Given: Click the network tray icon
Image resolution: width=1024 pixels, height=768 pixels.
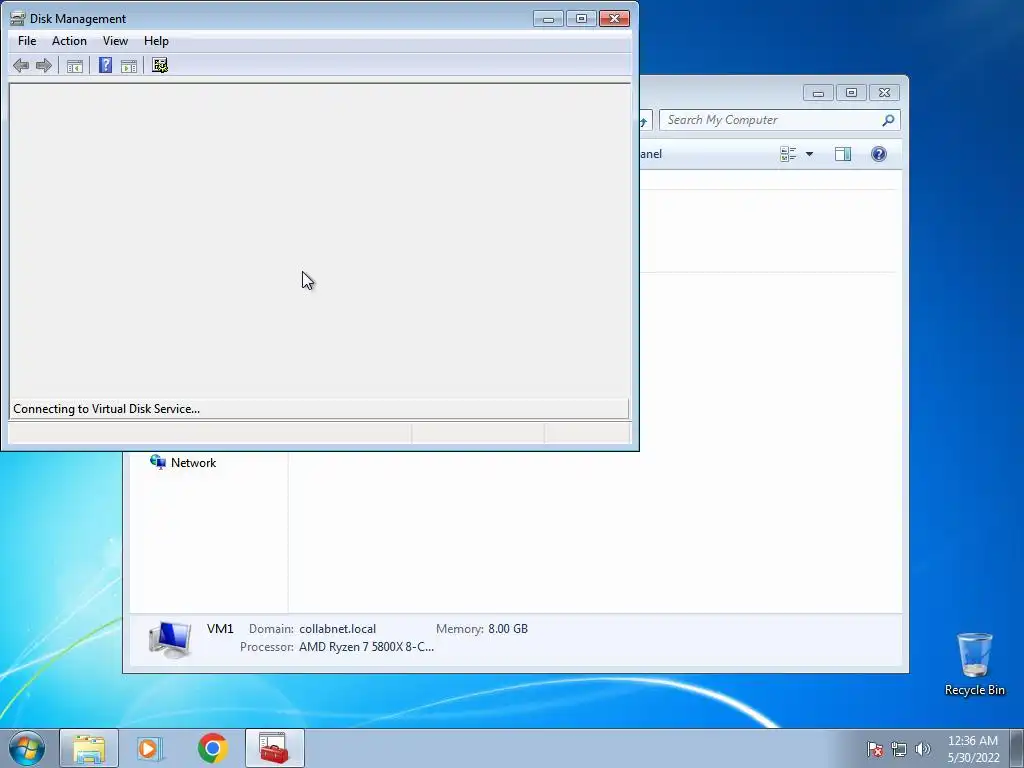Looking at the screenshot, I should [899, 749].
